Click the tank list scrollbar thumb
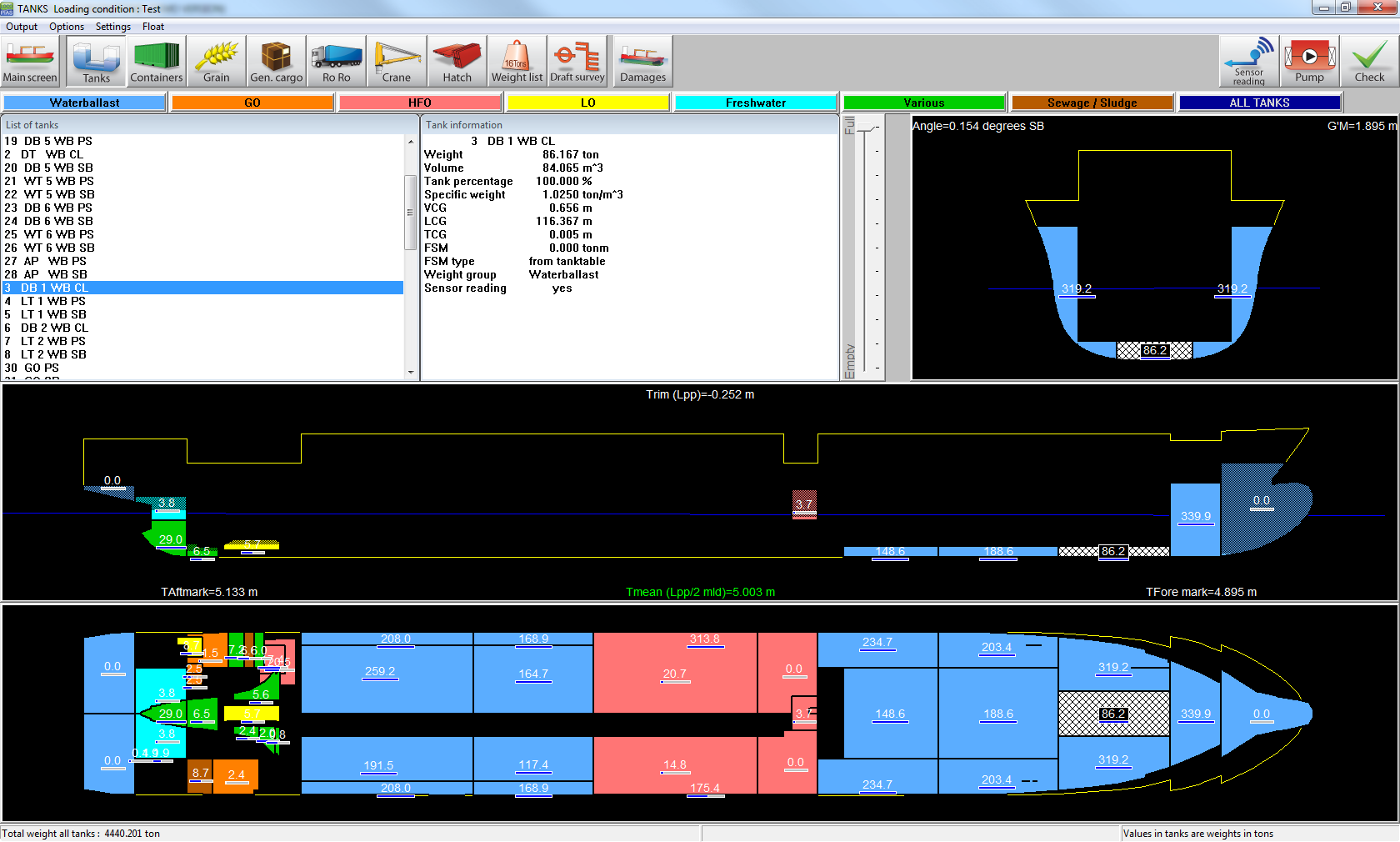 coord(410,212)
